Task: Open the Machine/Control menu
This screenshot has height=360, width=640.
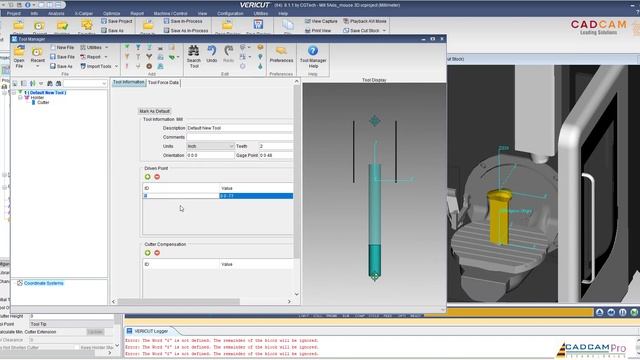Action: coord(171,13)
